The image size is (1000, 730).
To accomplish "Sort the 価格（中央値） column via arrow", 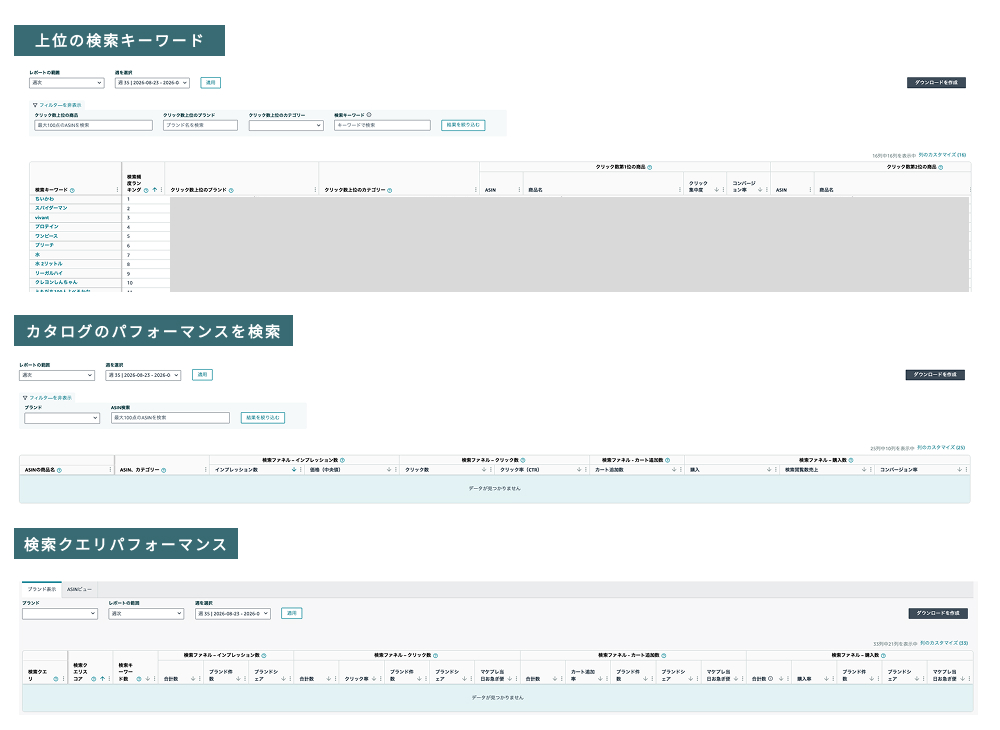I will (x=389, y=470).
